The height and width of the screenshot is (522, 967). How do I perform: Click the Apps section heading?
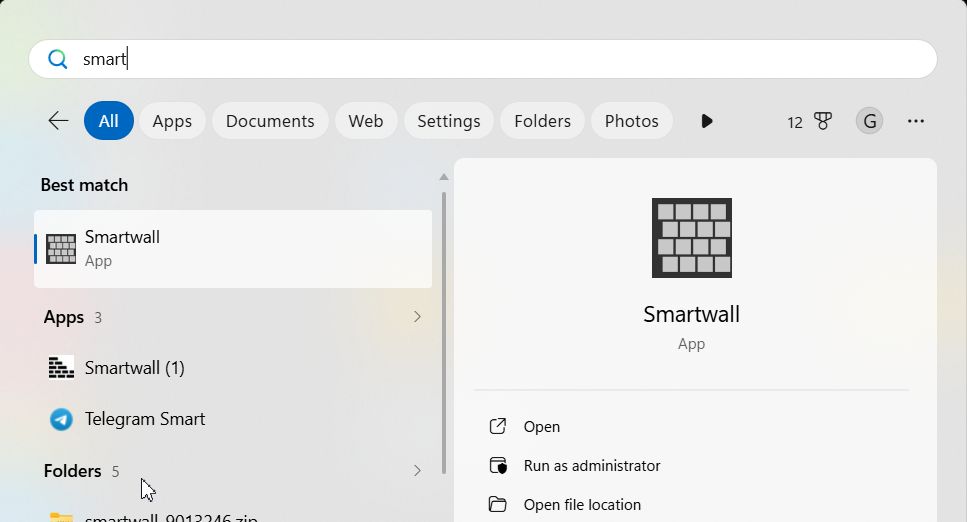64,317
